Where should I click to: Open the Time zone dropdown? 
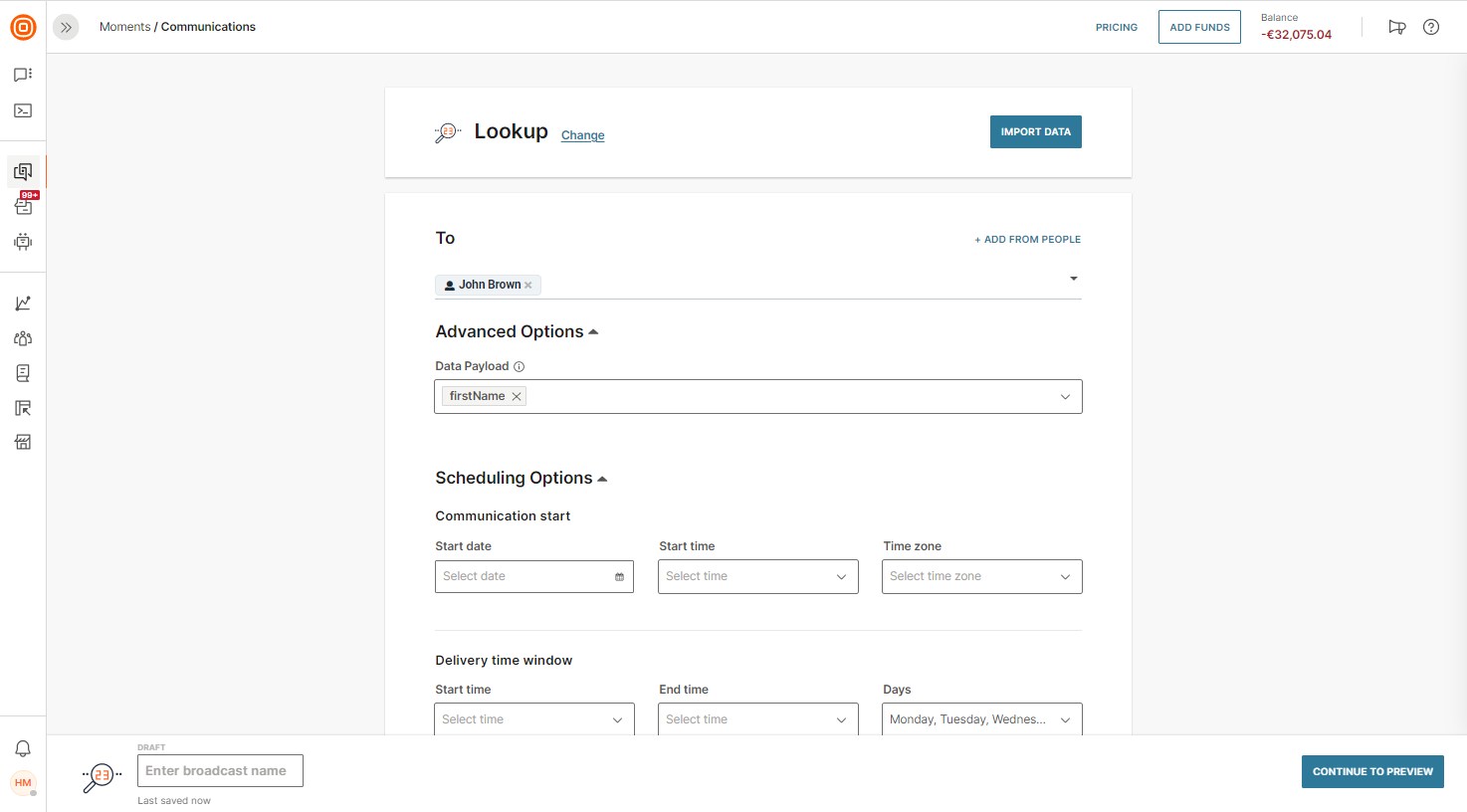[981, 577]
